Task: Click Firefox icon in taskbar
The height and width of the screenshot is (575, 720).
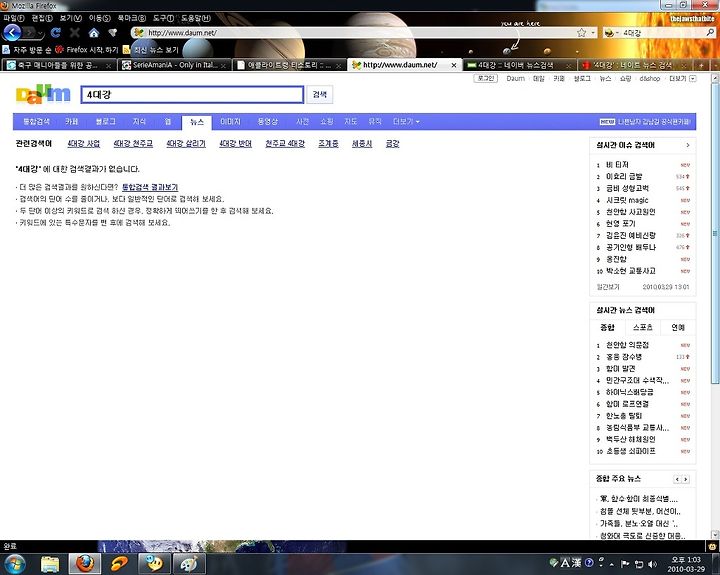Action: 85,564
